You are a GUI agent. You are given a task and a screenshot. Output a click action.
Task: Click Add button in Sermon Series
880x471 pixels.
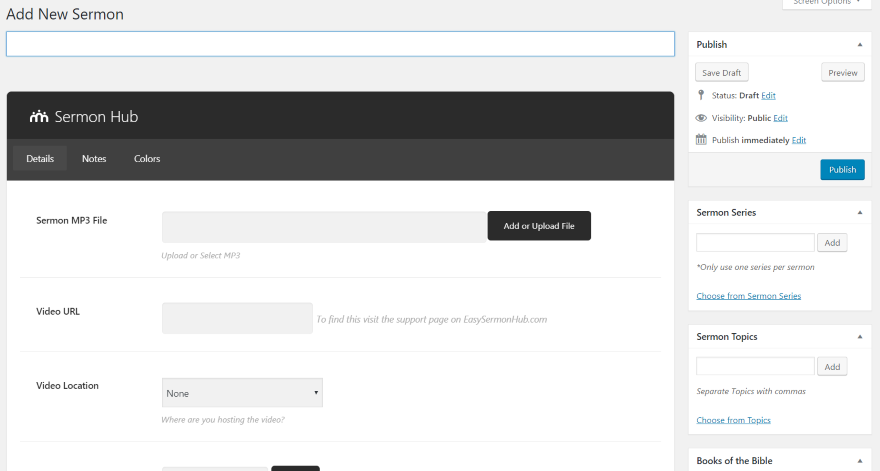[832, 243]
